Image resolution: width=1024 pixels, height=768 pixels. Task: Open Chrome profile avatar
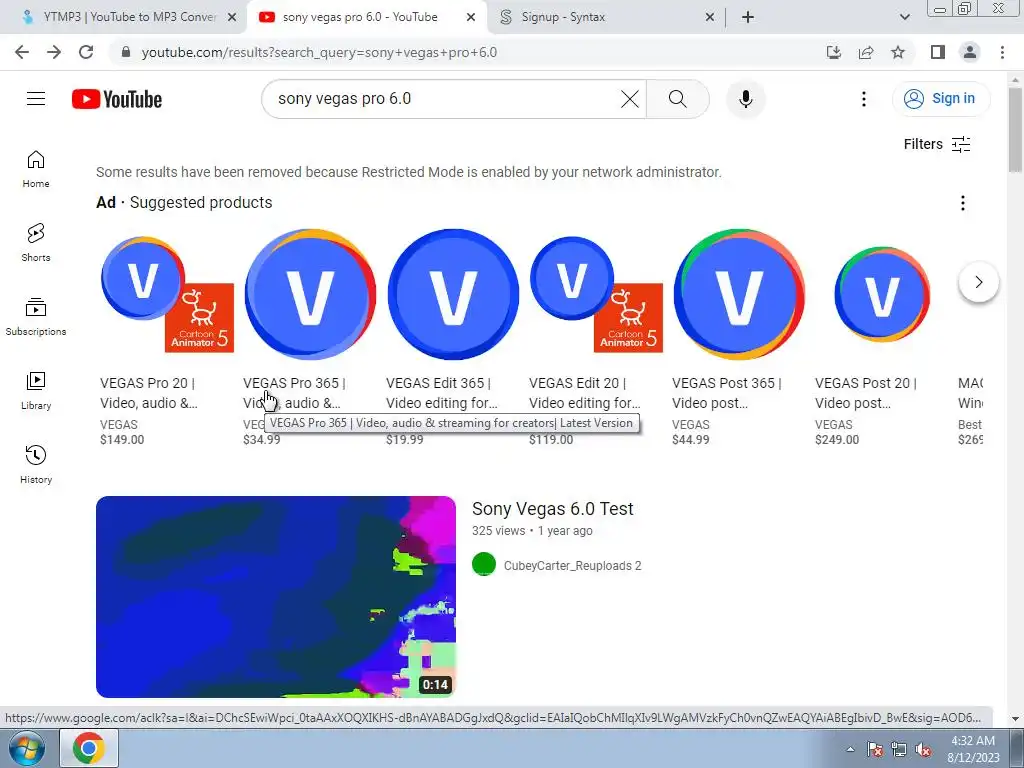tap(970, 52)
